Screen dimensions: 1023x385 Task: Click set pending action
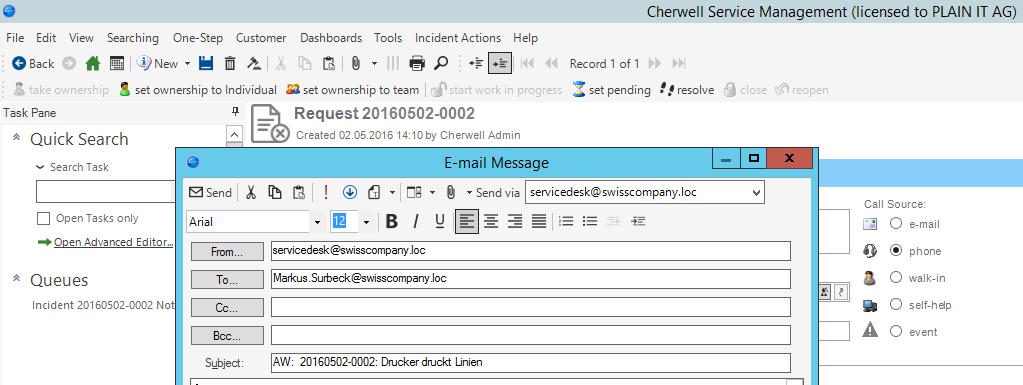[x=612, y=90]
